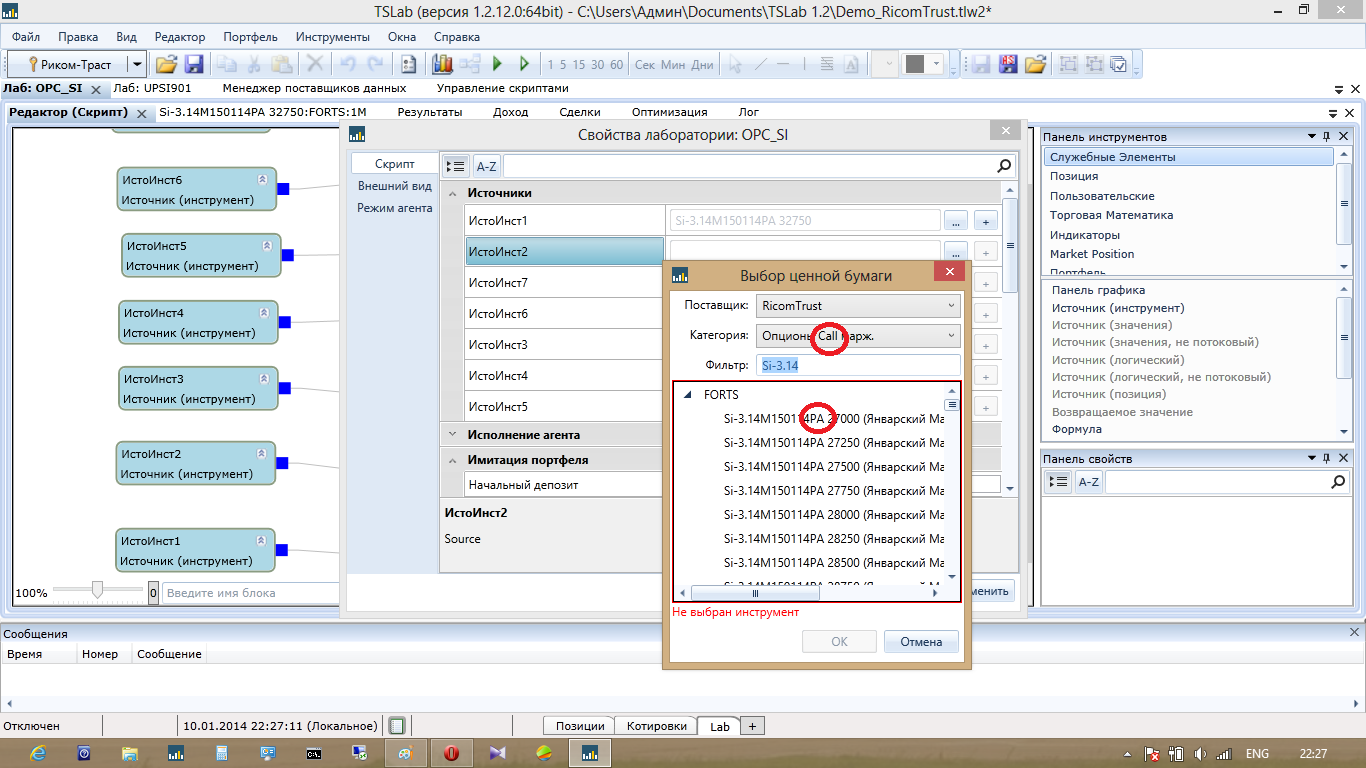Click the plus button next to ИстоИнст1
The height and width of the screenshot is (768, 1366).
(x=985, y=221)
